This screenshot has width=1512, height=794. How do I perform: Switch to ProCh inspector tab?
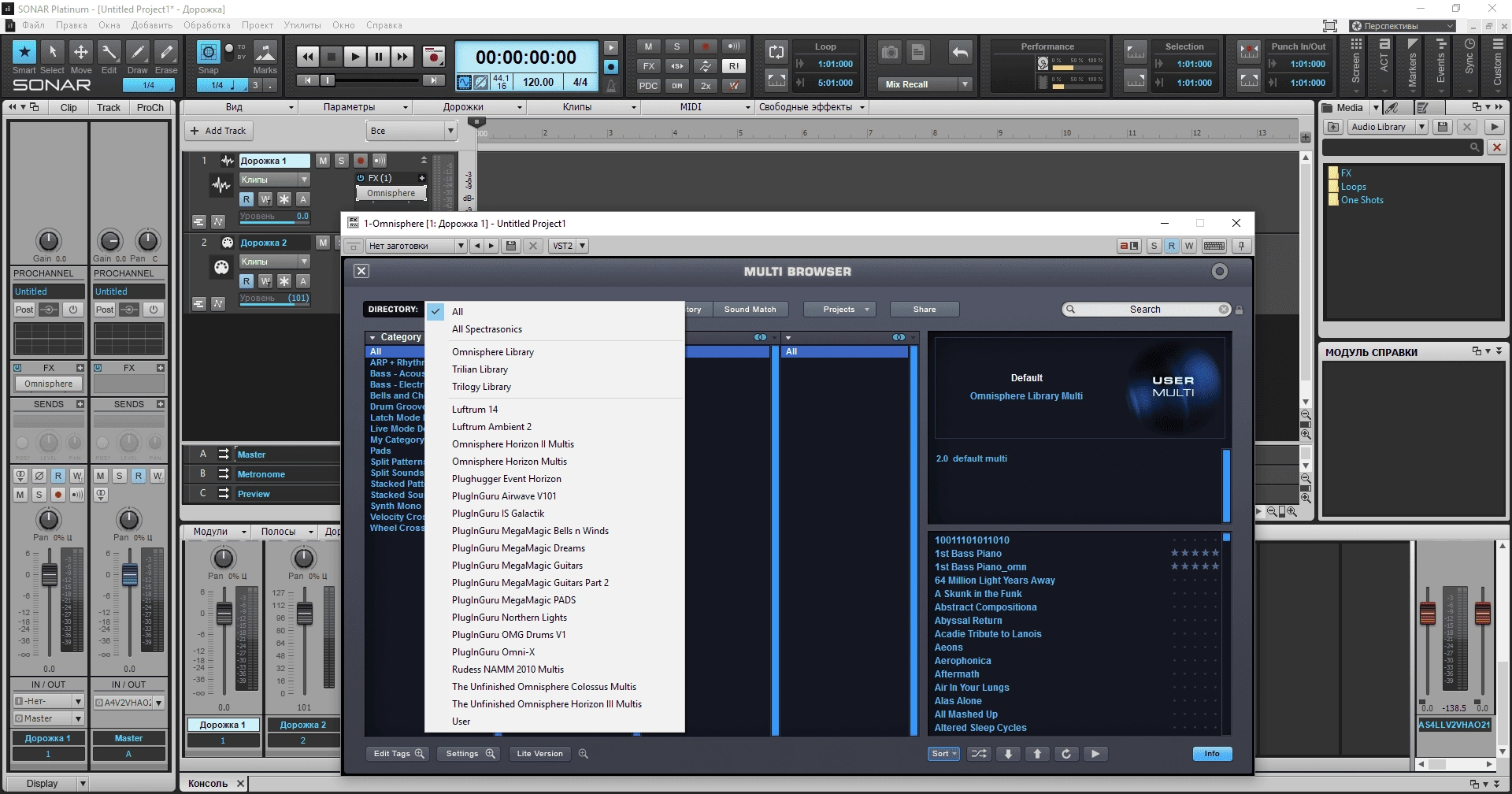coord(150,108)
